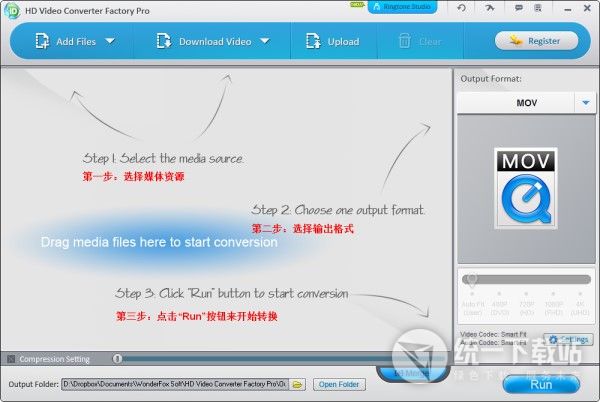The width and height of the screenshot is (600, 402).
Task: Click the Output Folder path field
Action: coord(174,384)
